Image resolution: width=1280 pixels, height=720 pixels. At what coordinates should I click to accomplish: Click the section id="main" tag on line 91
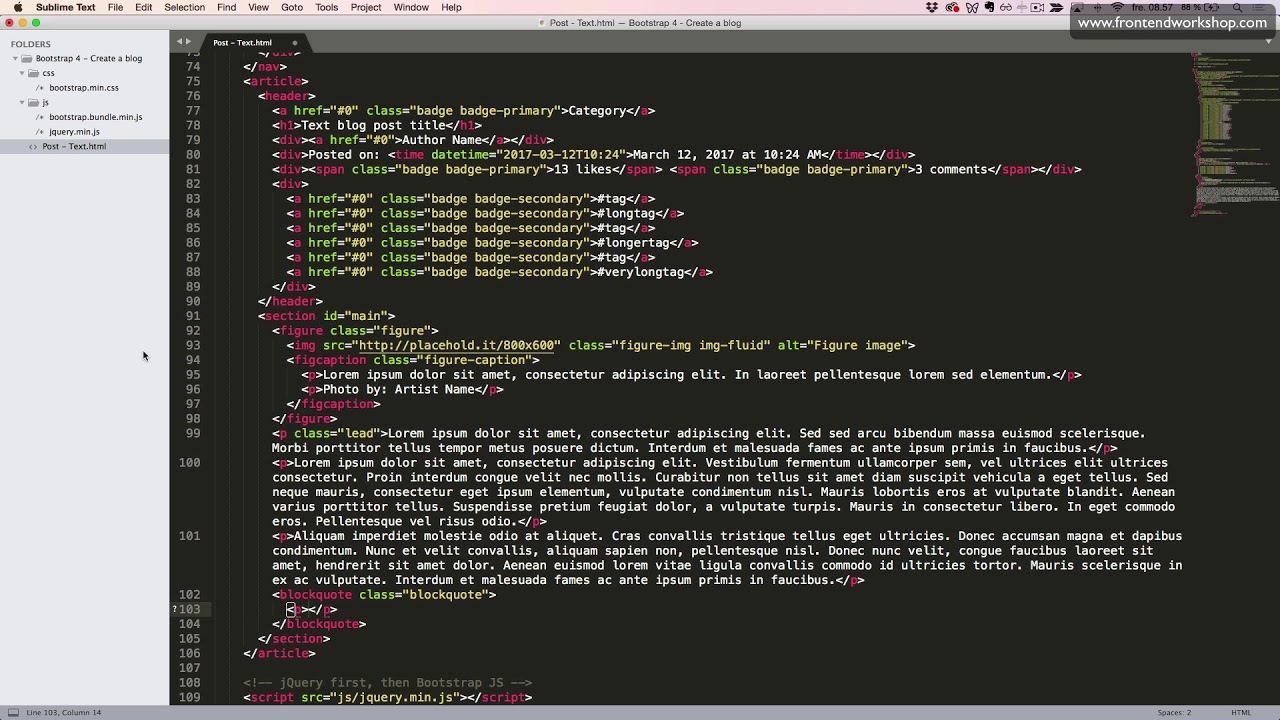tap(326, 316)
